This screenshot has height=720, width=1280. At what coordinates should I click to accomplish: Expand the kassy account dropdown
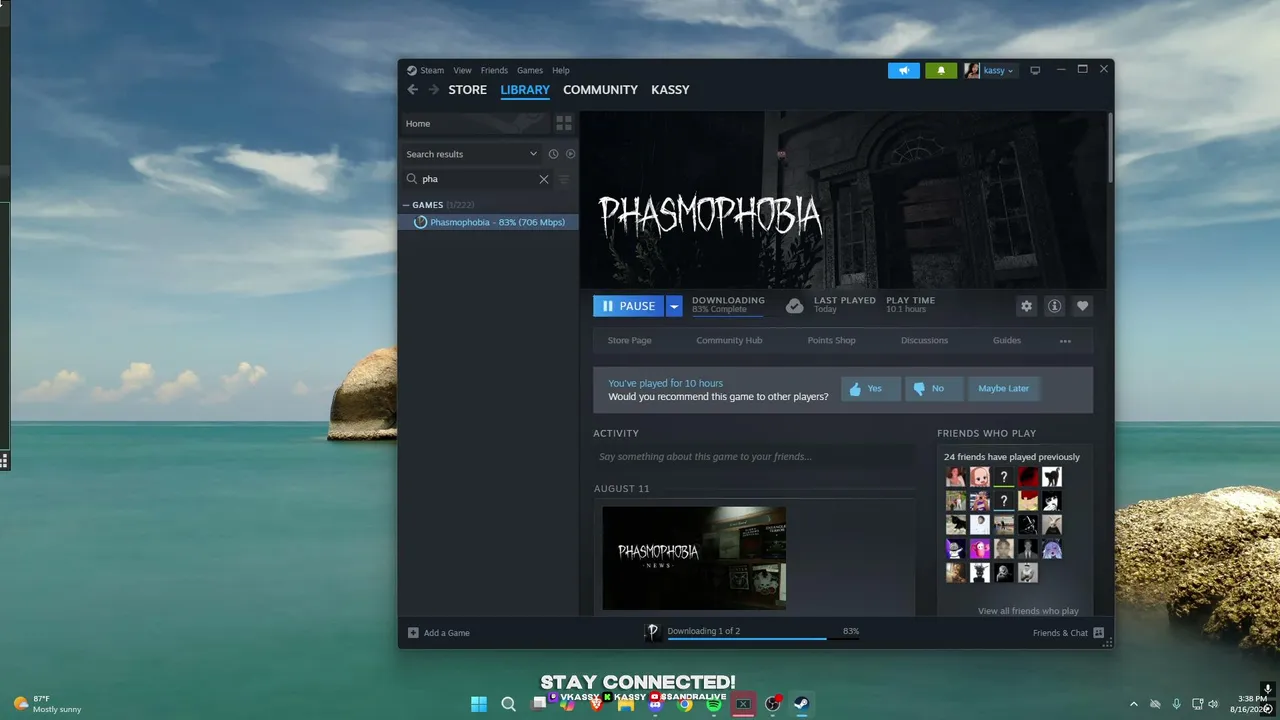tap(990, 70)
